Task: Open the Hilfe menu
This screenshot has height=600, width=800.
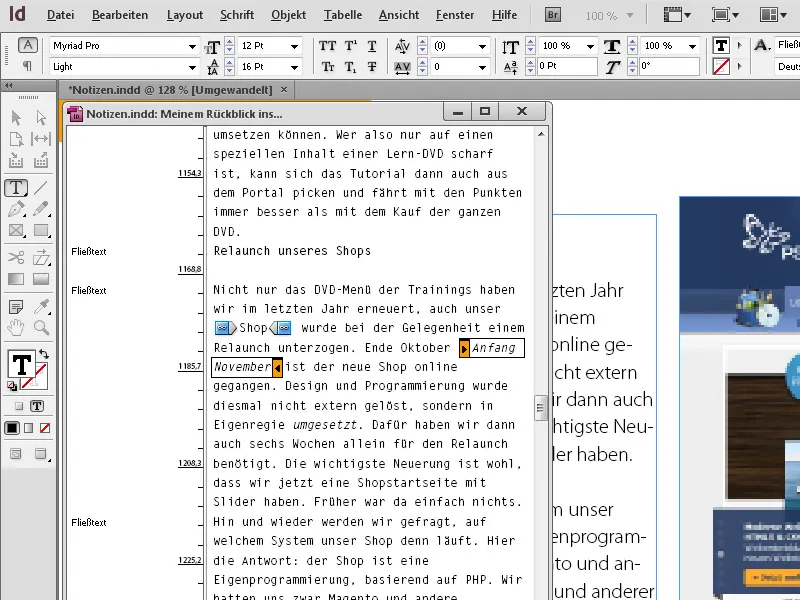Action: pyautogui.click(x=505, y=15)
